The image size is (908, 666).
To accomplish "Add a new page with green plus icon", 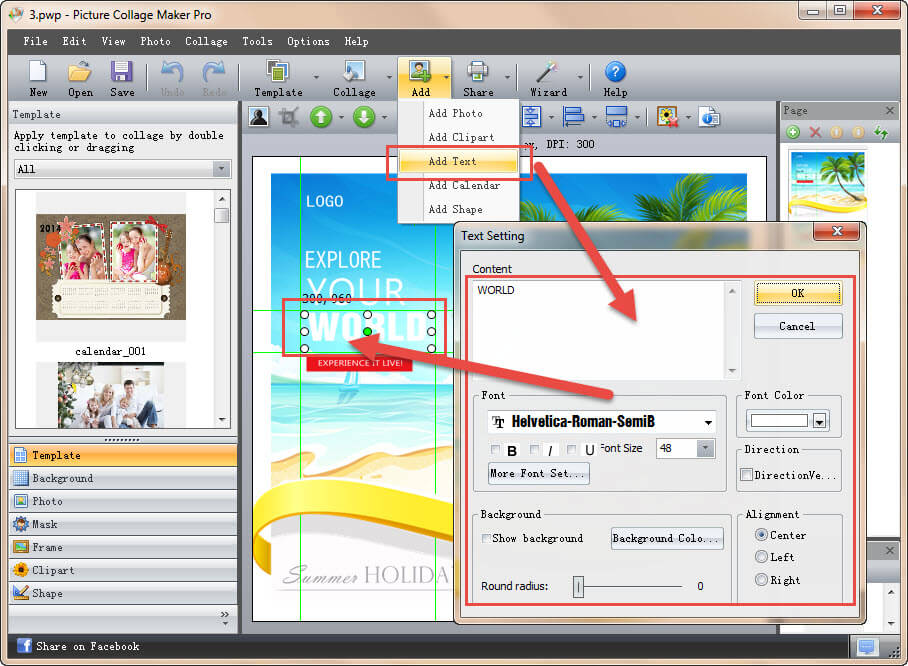I will click(793, 133).
